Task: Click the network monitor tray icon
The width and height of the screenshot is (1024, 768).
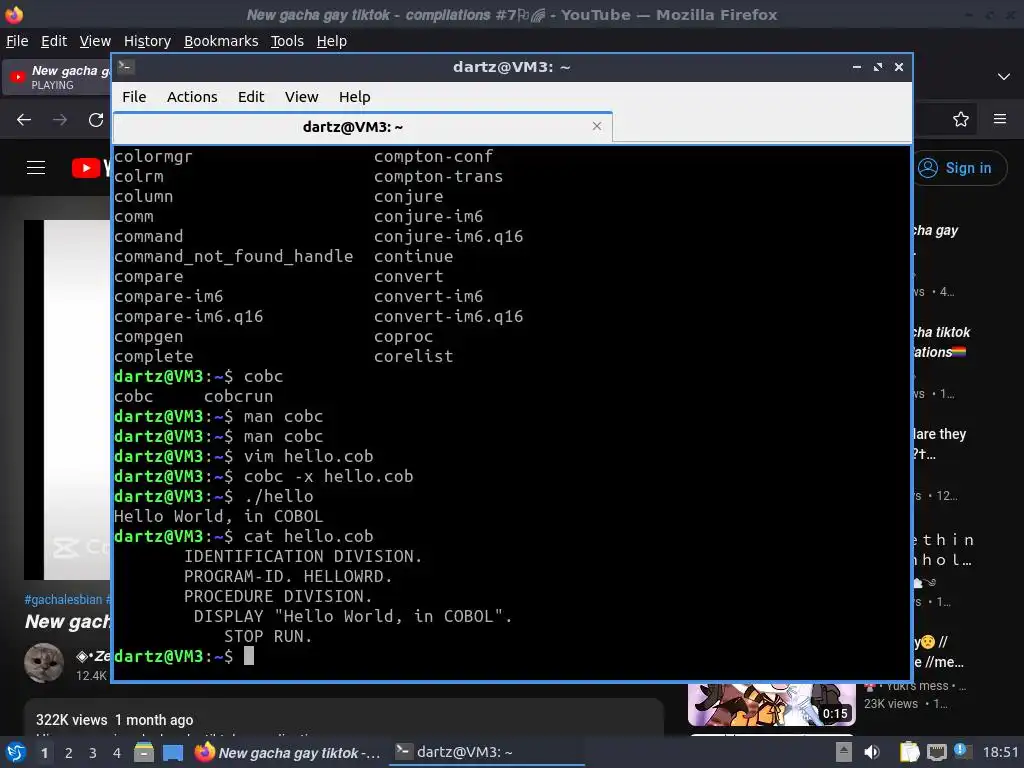Action: click(x=936, y=752)
